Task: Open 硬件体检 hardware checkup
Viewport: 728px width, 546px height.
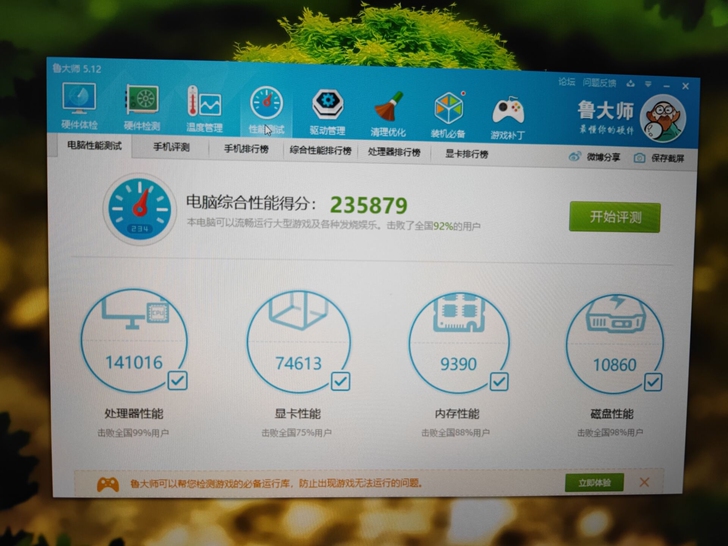Action: click(x=79, y=106)
